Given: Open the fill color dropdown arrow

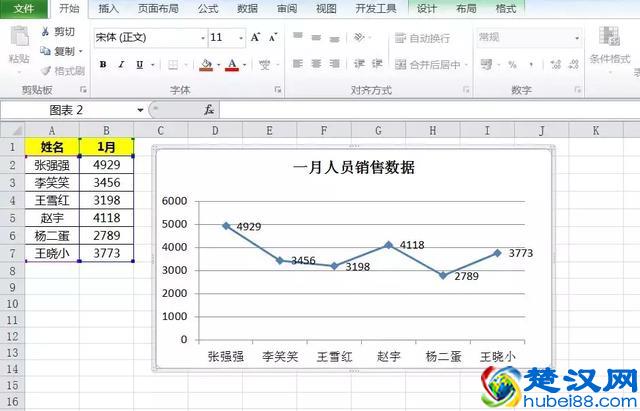Looking at the screenshot, I should coord(218,65).
